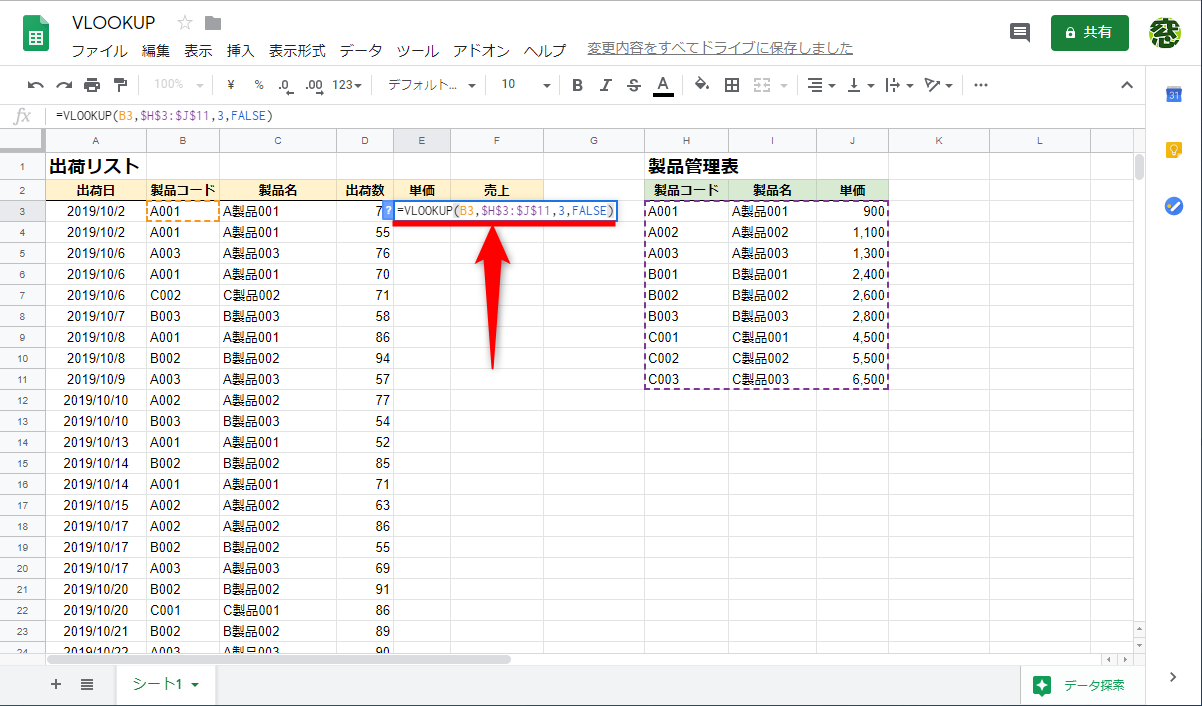Viewport: 1202px width, 706px height.
Task: Toggle italic formatting
Action: click(x=604, y=85)
